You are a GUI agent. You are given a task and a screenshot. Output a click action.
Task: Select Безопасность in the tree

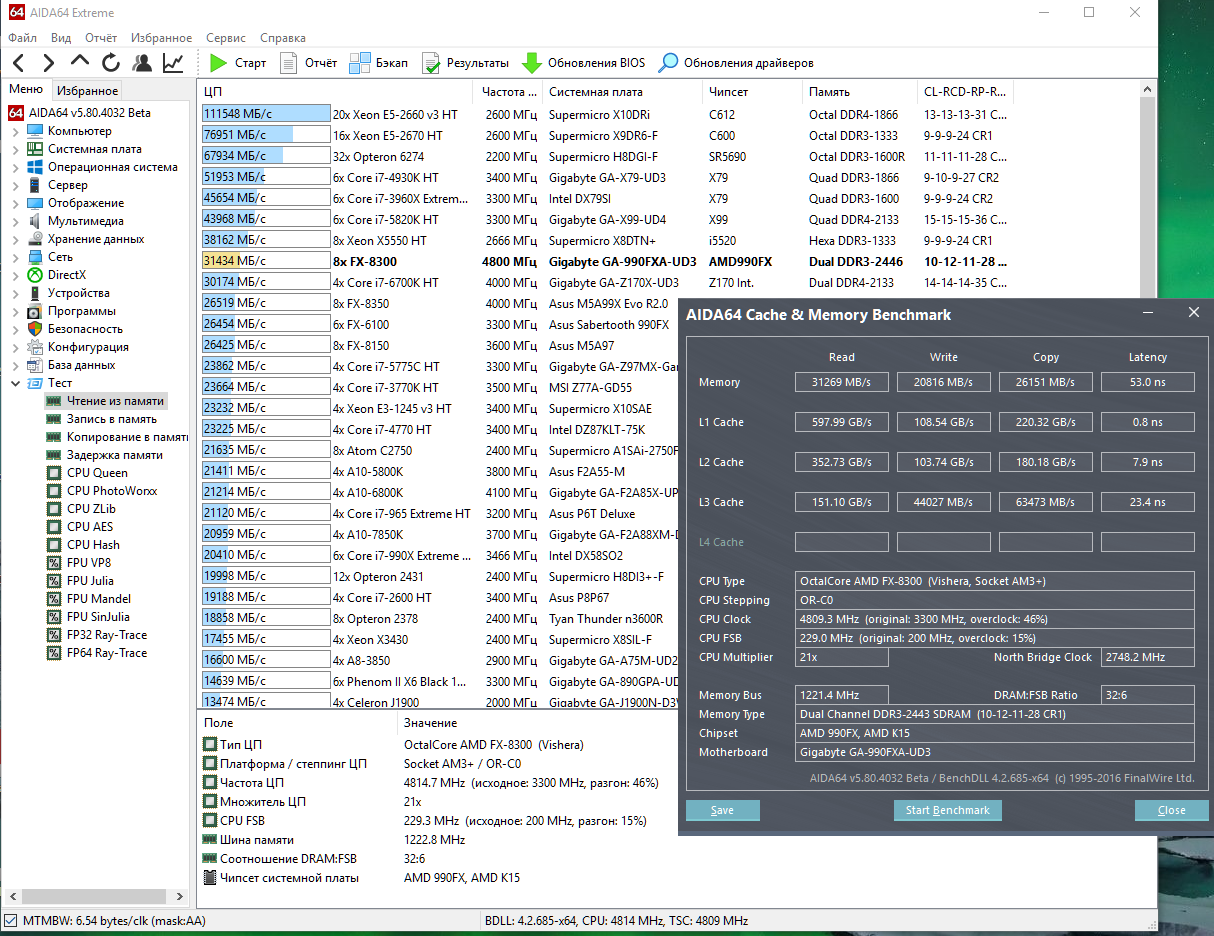tap(85, 329)
